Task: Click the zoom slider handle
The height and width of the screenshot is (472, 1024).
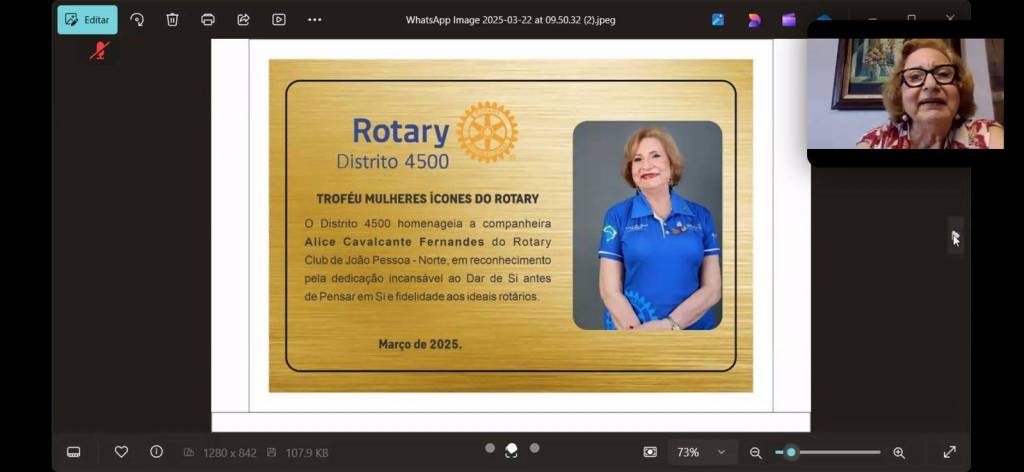Action: 791,452
